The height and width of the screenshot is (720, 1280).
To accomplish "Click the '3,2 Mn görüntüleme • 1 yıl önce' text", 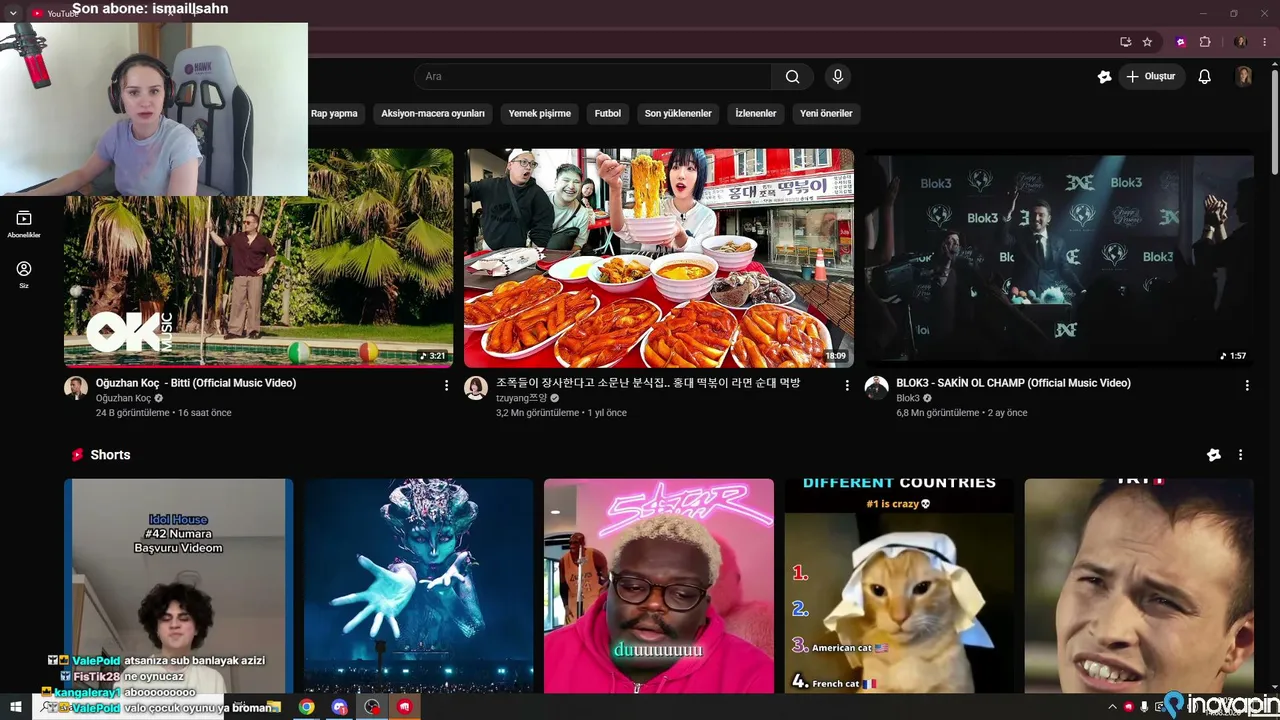I will tap(561, 413).
